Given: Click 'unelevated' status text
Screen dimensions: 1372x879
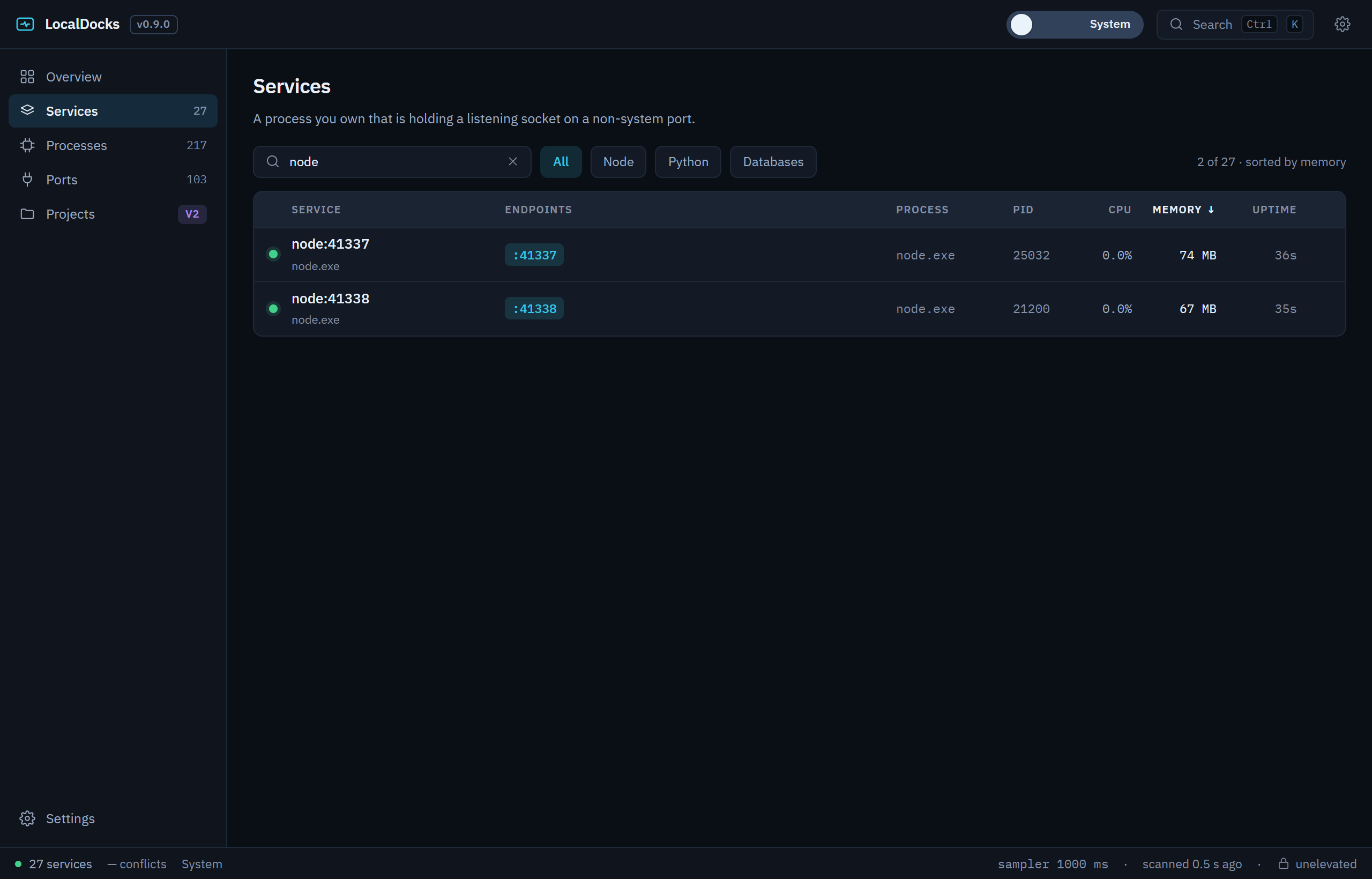Looking at the screenshot, I should (x=1325, y=863).
